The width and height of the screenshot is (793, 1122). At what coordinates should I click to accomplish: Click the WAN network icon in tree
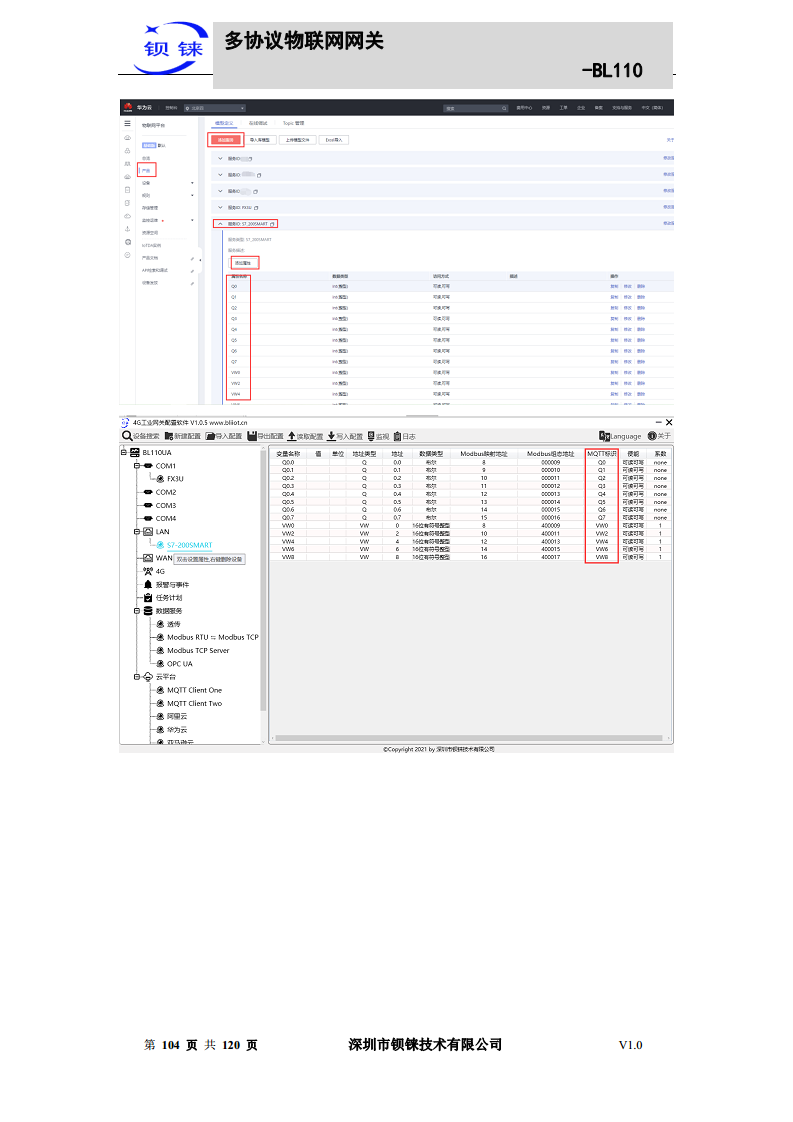[x=148, y=558]
